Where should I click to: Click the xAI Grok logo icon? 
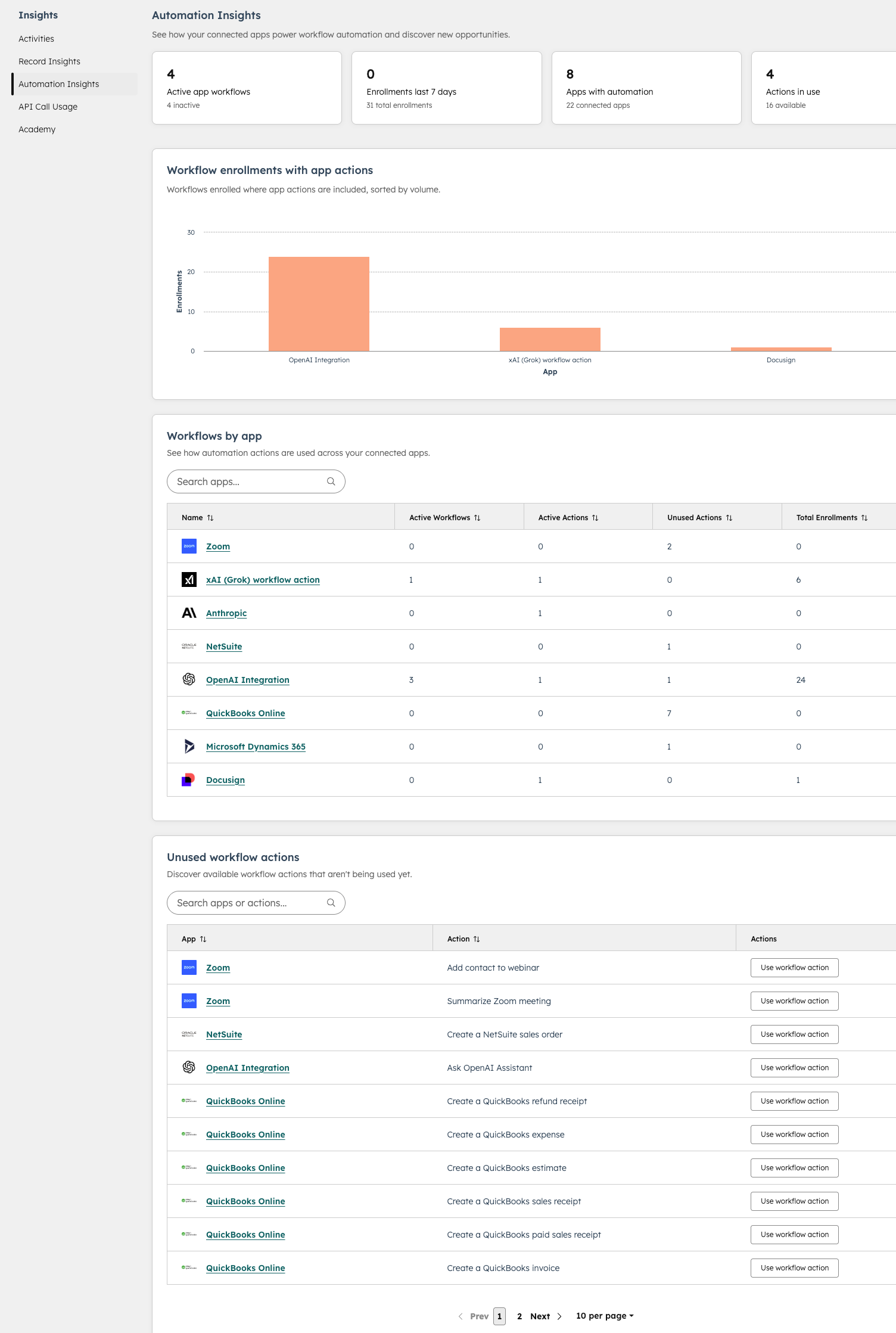pyautogui.click(x=189, y=579)
